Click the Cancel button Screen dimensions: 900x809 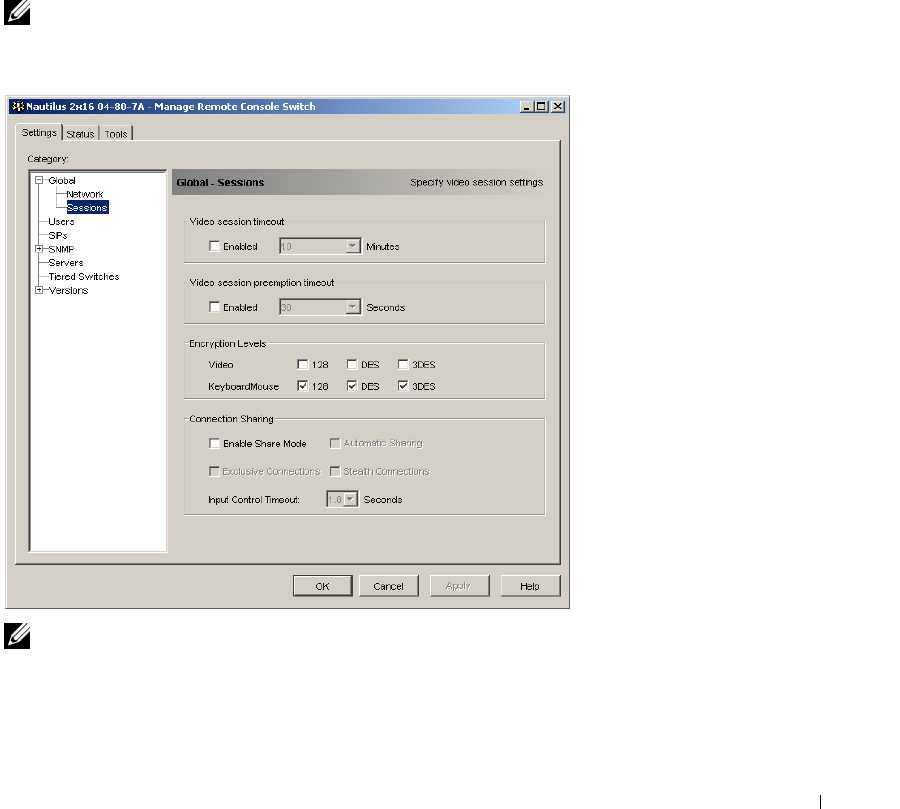[x=389, y=586]
